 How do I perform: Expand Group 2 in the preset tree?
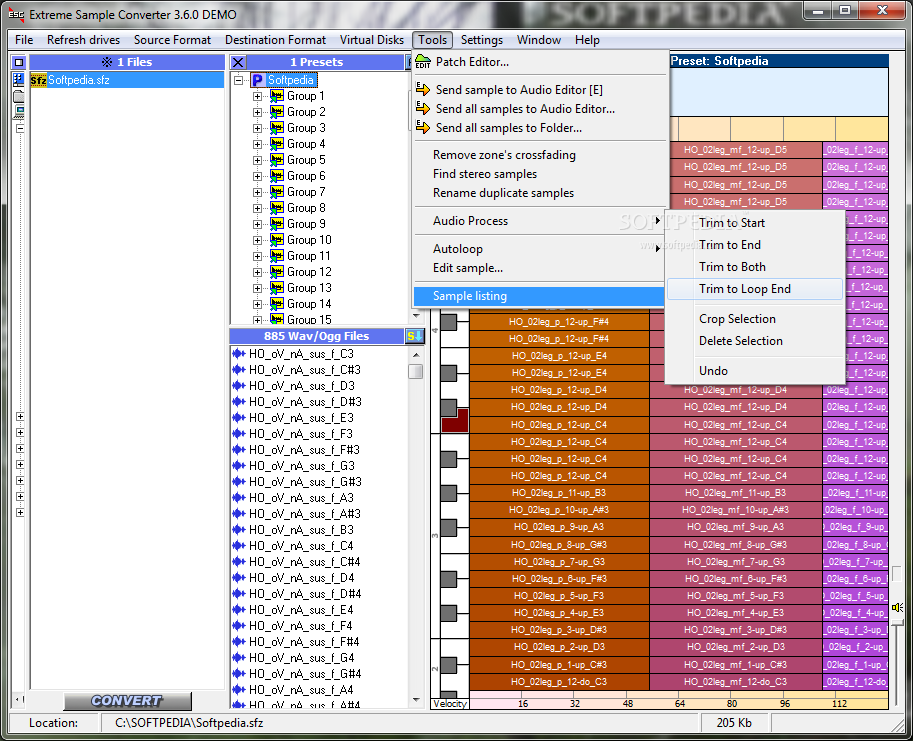tap(257, 112)
